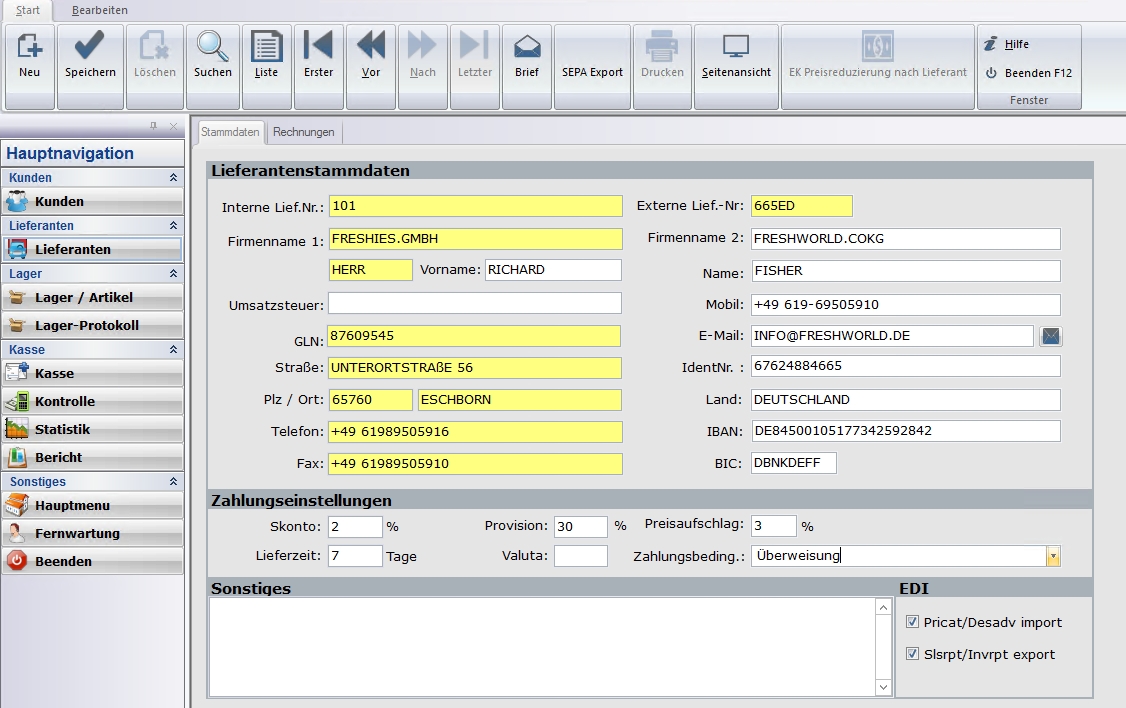Jump to first record with Erster

[x=318, y=56]
